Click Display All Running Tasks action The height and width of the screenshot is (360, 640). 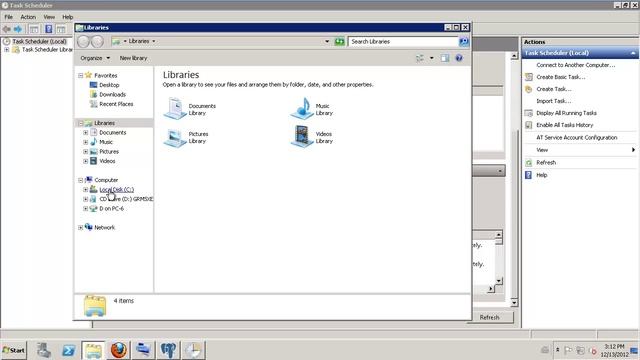(x=566, y=113)
